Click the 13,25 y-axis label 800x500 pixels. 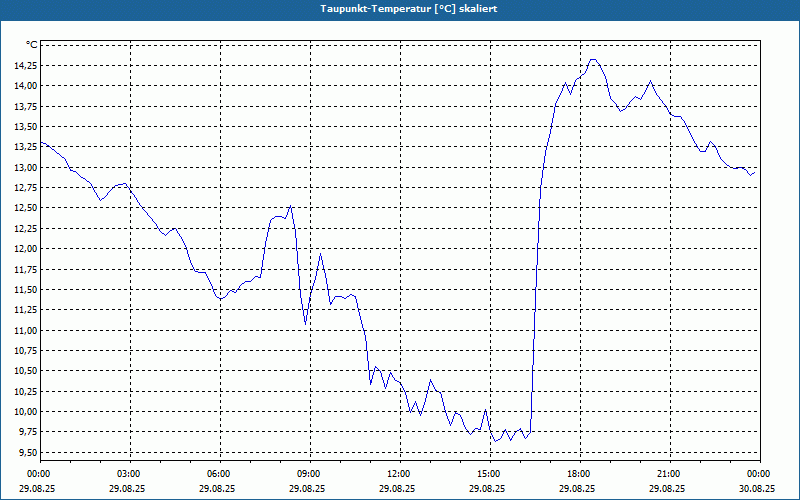pyautogui.click(x=27, y=147)
